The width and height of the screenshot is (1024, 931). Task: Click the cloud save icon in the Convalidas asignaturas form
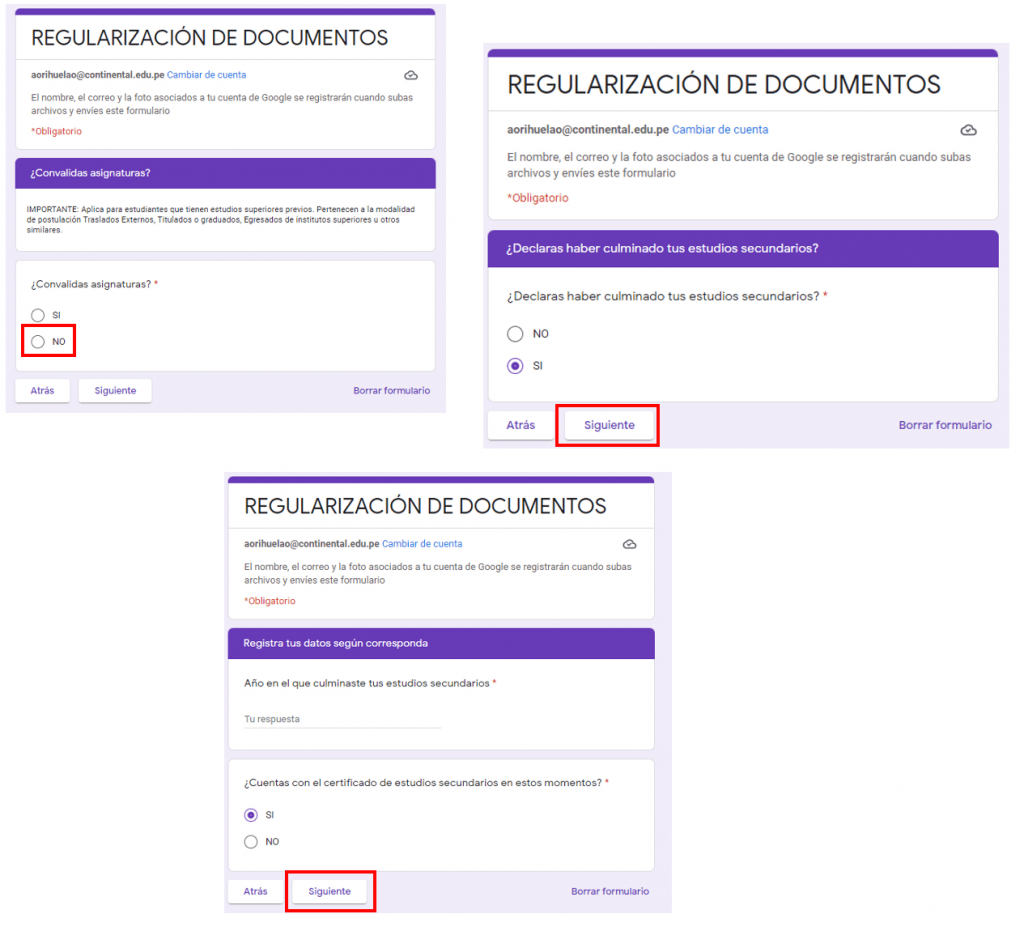(410, 76)
